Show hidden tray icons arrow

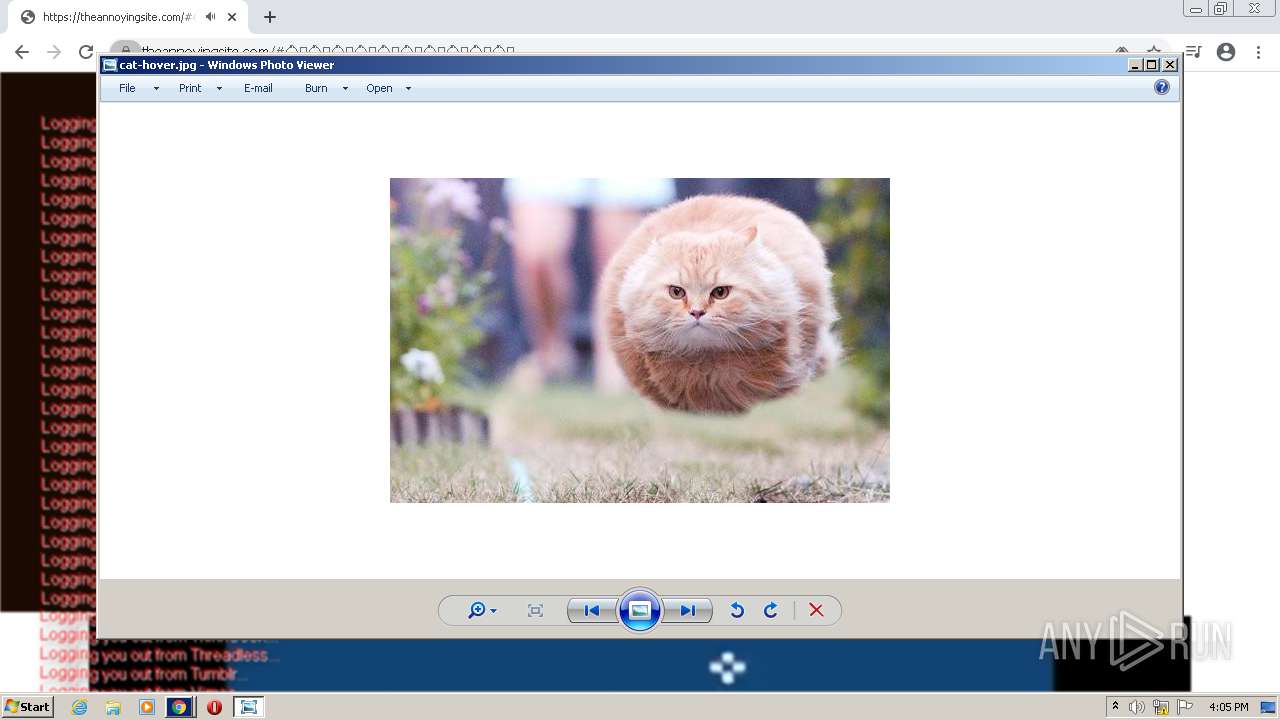[1115, 707]
